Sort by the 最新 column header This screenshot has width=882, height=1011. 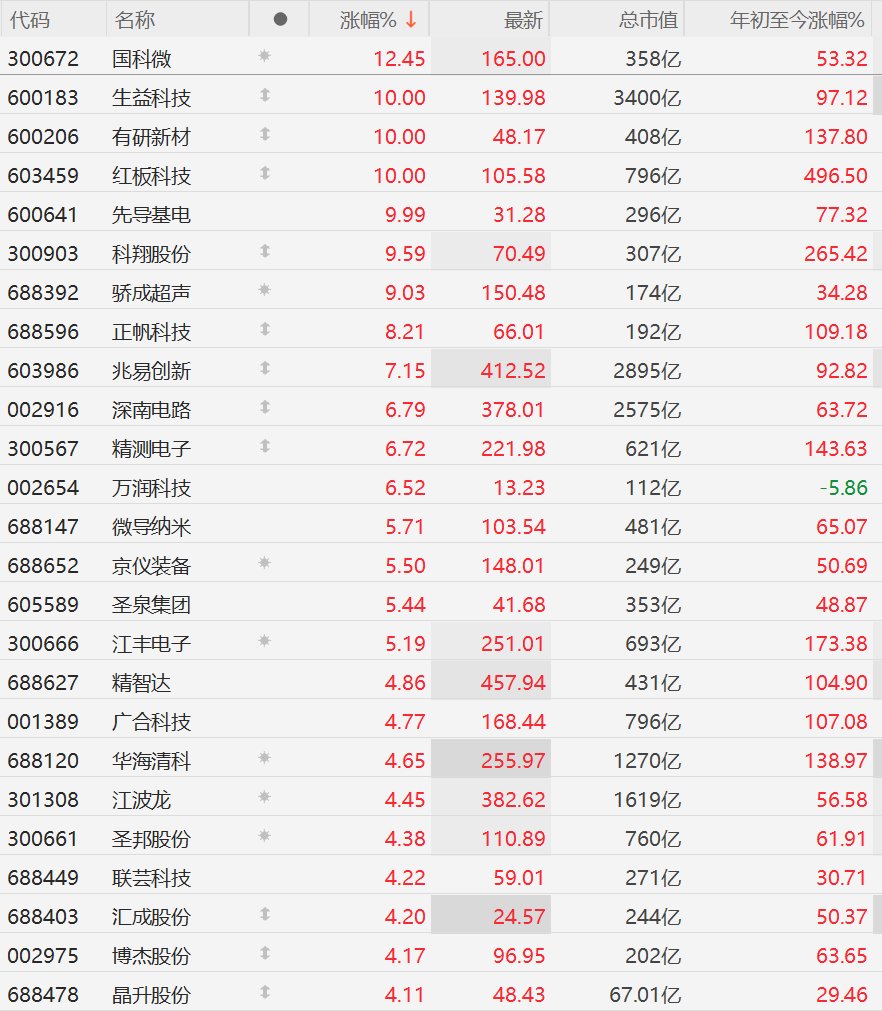pos(523,20)
